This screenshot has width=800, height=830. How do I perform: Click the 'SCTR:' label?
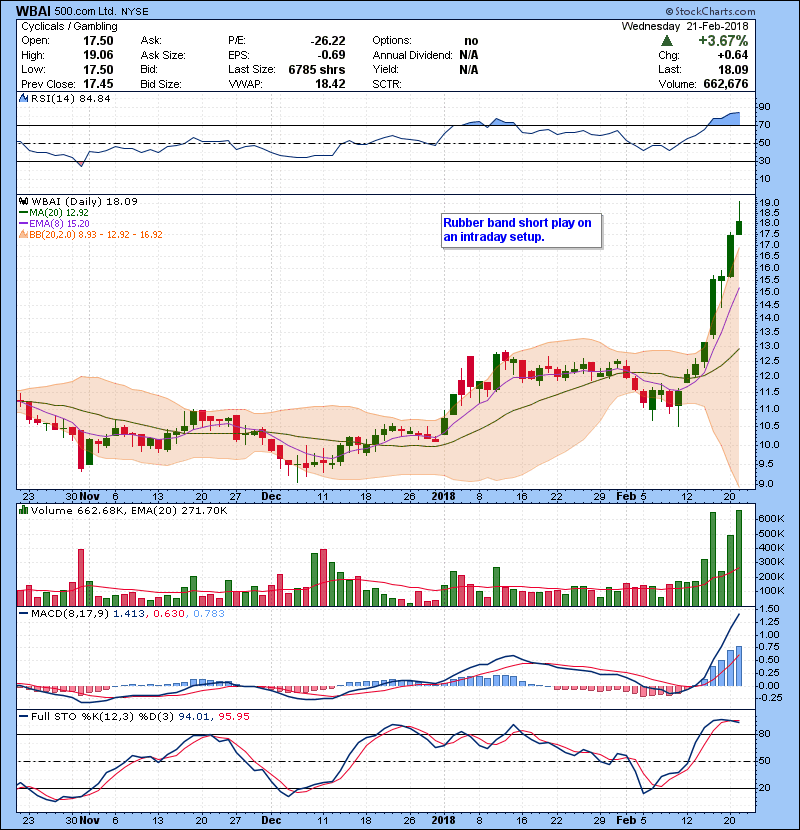(387, 84)
